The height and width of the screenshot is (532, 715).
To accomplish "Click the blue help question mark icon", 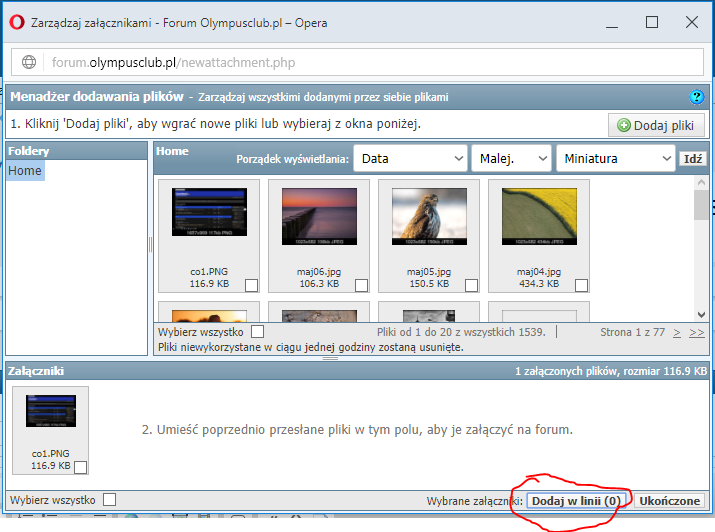I will tap(697, 97).
